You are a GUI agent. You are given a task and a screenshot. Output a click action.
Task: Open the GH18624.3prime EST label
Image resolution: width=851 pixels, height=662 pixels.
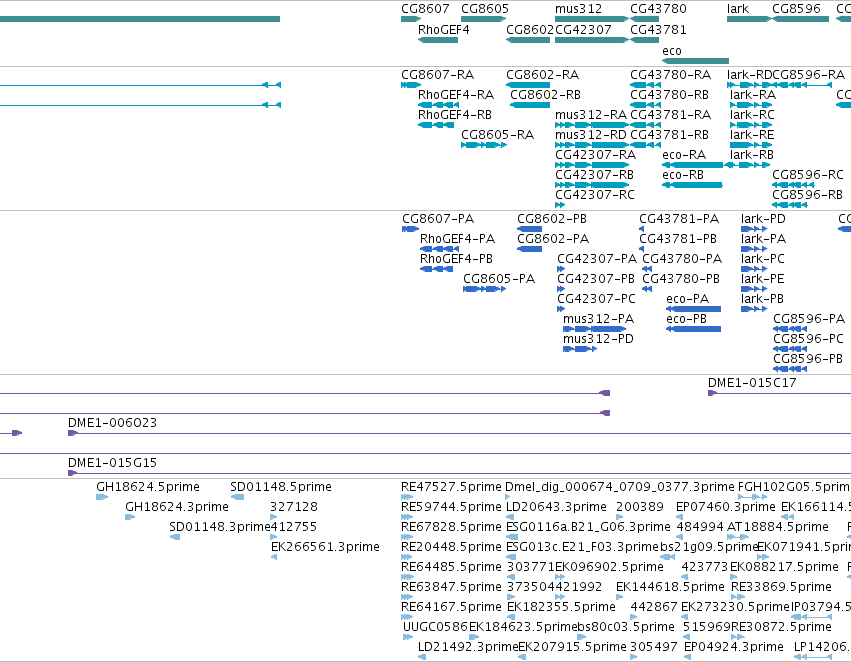[x=176, y=507]
